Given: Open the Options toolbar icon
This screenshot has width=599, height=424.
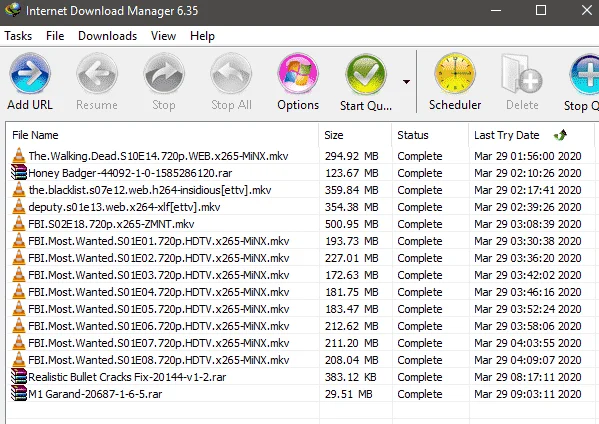Looking at the screenshot, I should point(298,74).
